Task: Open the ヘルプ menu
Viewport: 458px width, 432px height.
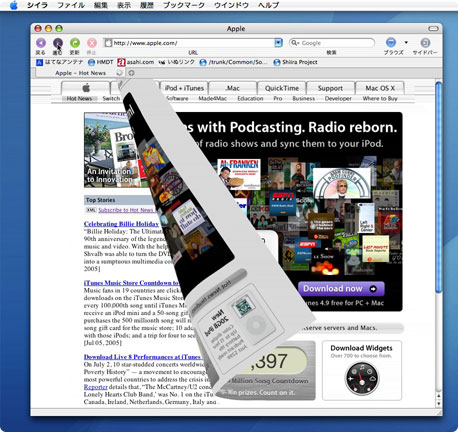Action: pos(268,5)
